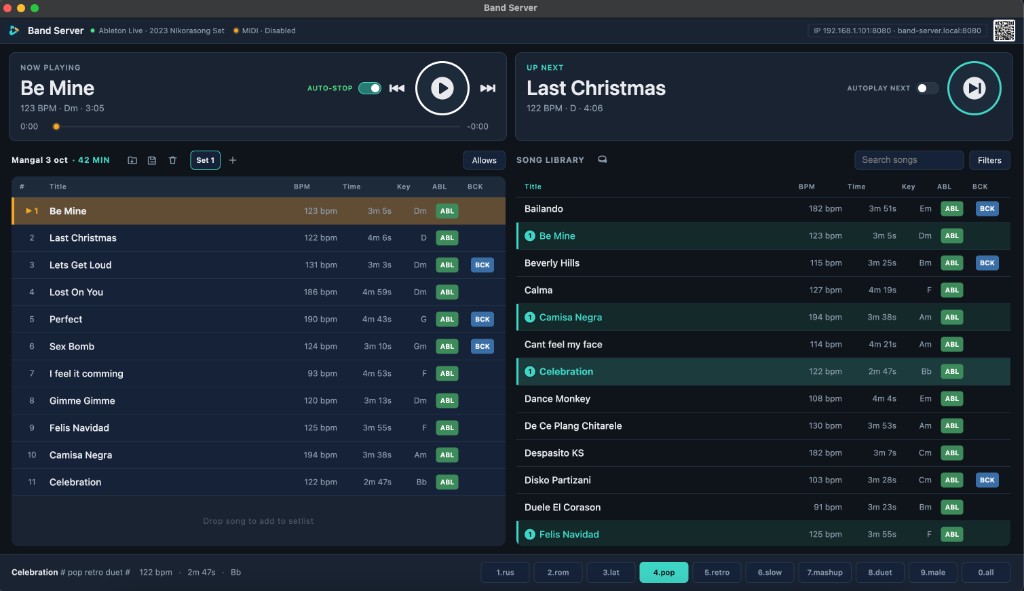This screenshot has width=1024, height=591.
Task: Click set number badge beside library Felis Navidad
Action: pyautogui.click(x=530, y=534)
